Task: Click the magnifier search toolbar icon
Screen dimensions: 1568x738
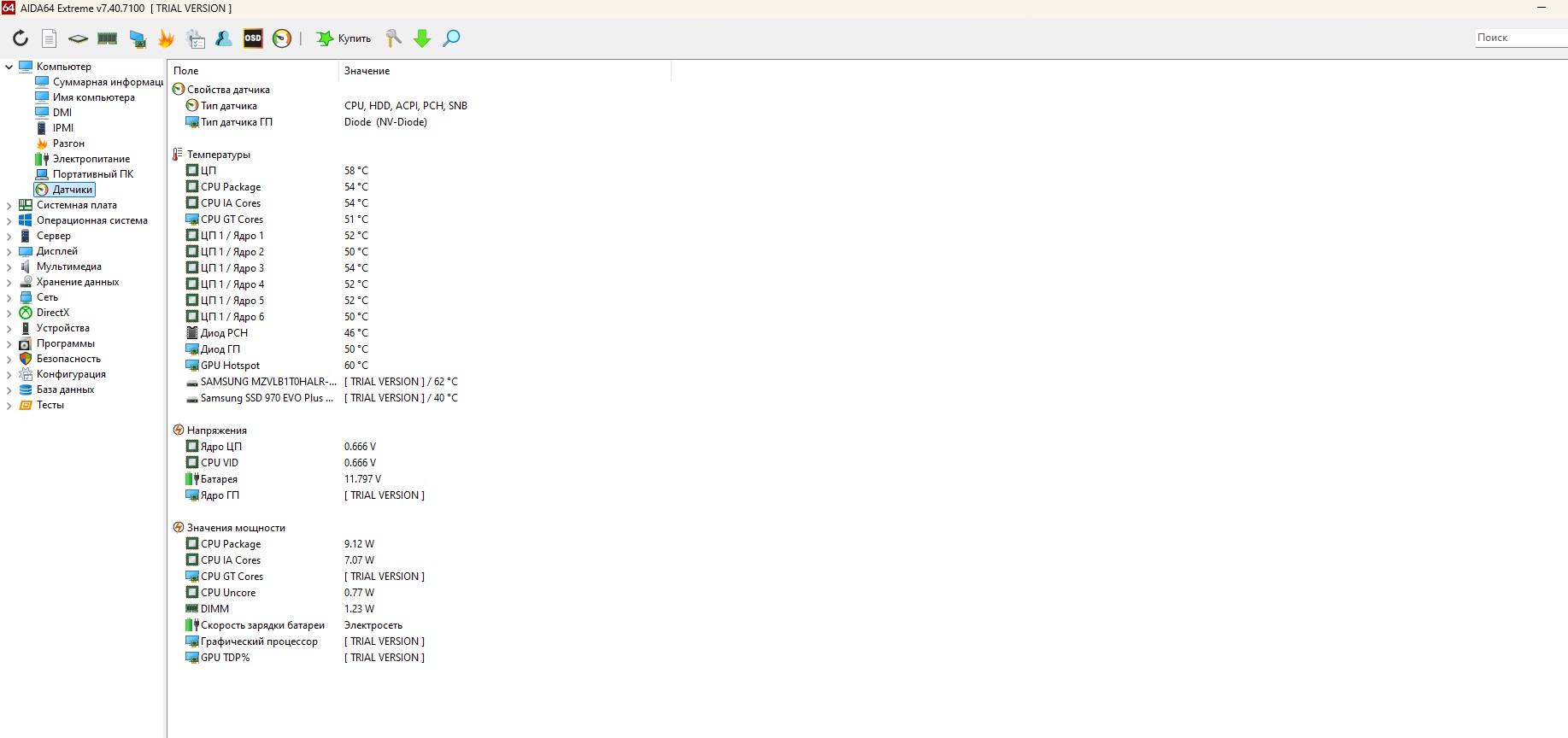Action: tap(451, 38)
